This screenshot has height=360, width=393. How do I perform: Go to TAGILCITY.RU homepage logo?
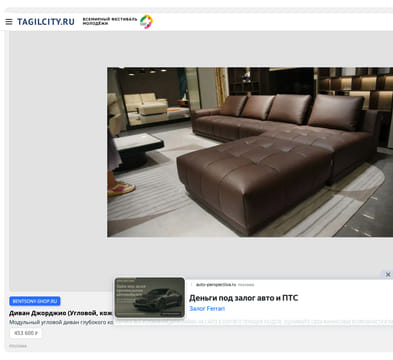46,22
